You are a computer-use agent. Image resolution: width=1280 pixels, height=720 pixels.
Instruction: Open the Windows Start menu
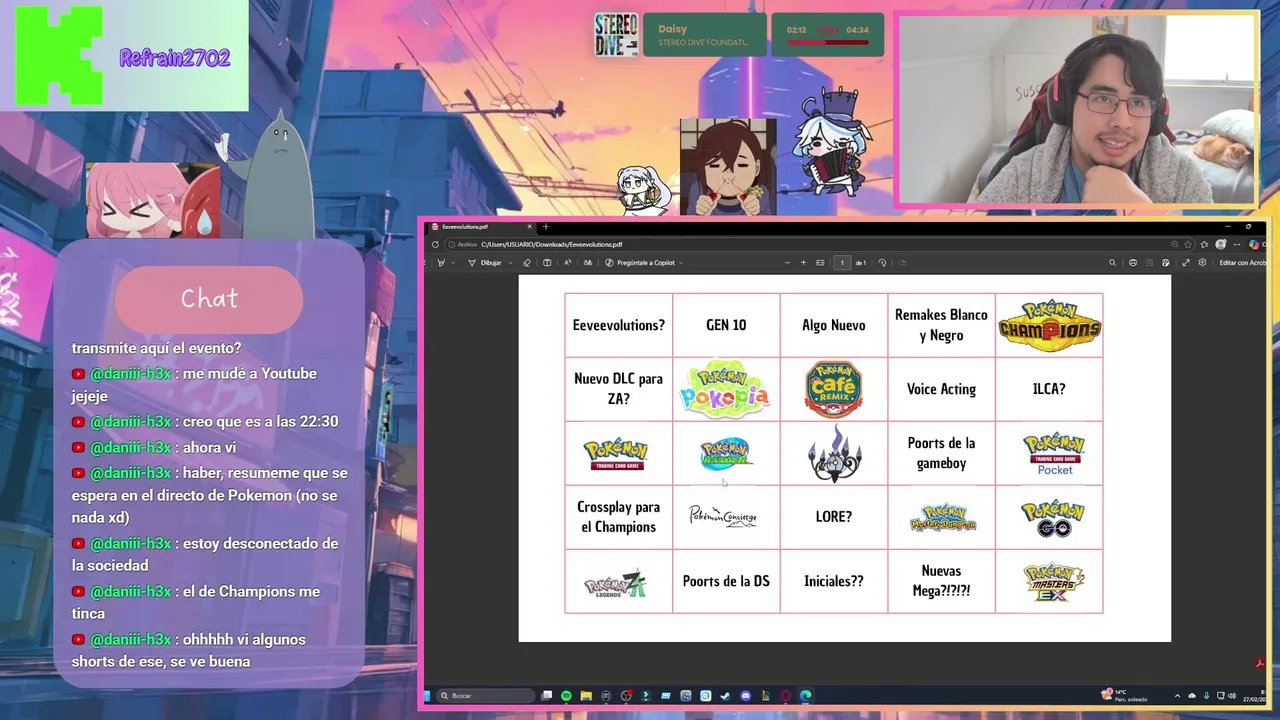(427, 695)
